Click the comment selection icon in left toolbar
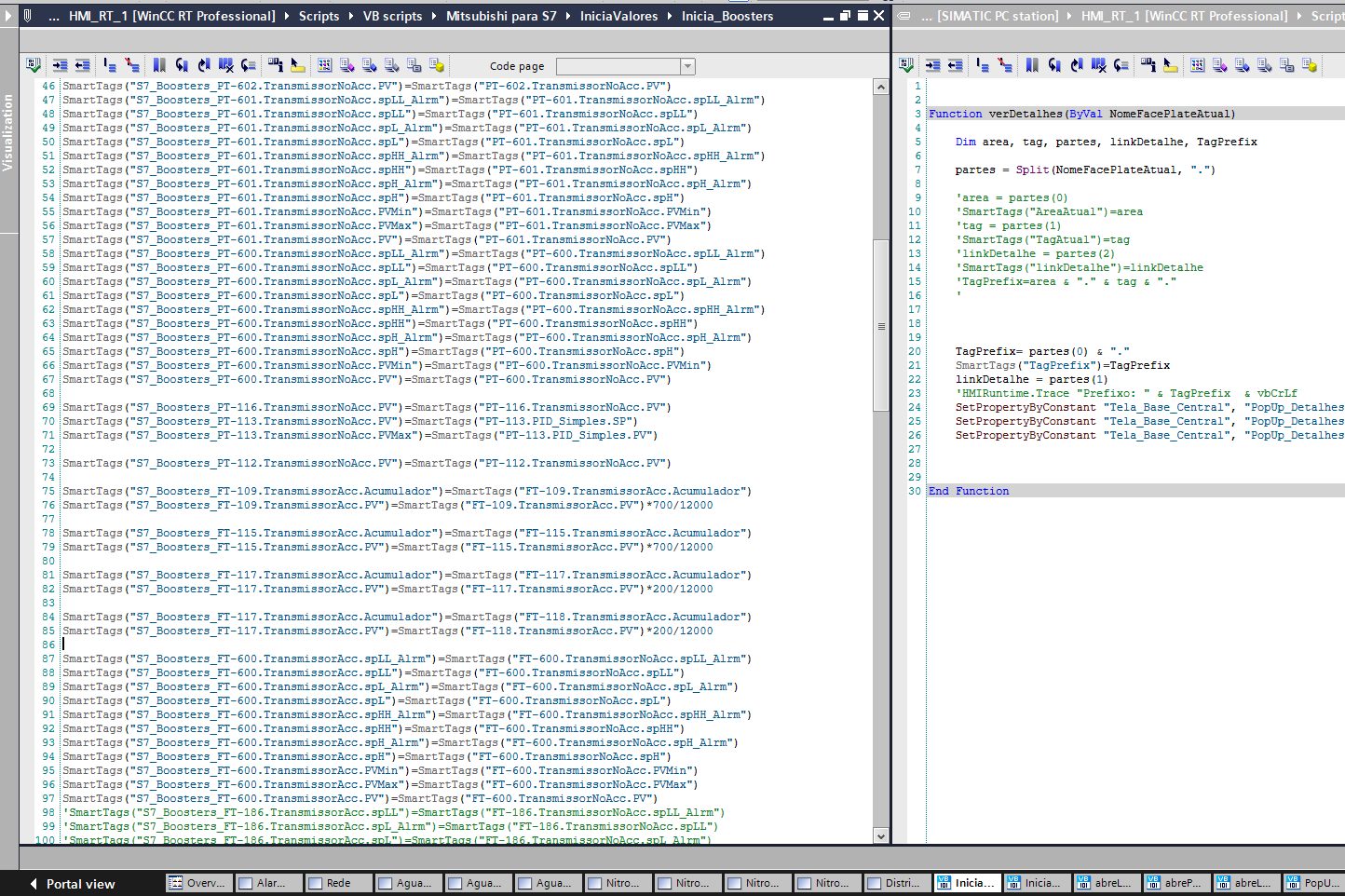 [x=110, y=65]
